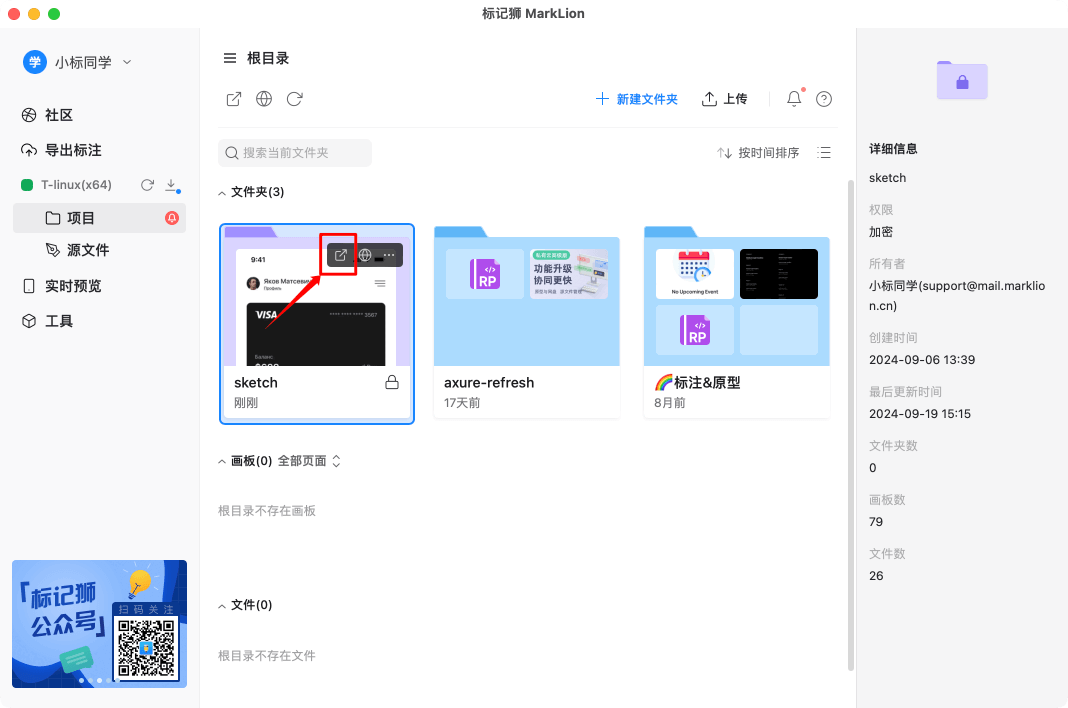Refresh the T-linux(x64) plugin status
The width and height of the screenshot is (1068, 708).
147,184
